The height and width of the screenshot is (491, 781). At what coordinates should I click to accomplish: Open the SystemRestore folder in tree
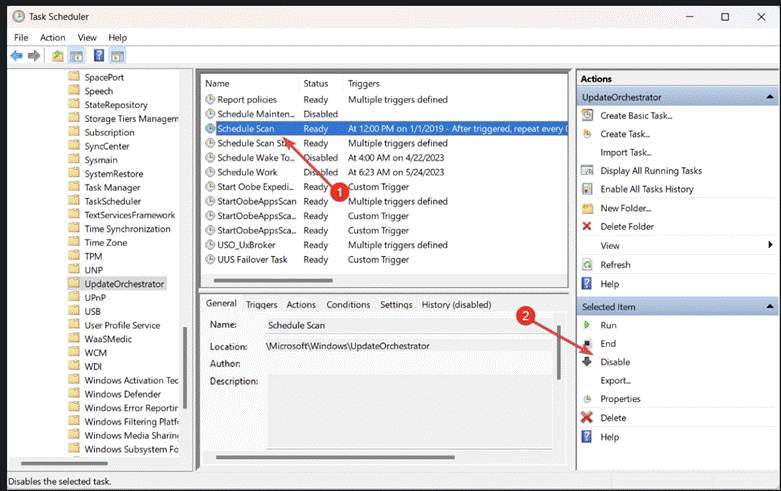coord(114,174)
